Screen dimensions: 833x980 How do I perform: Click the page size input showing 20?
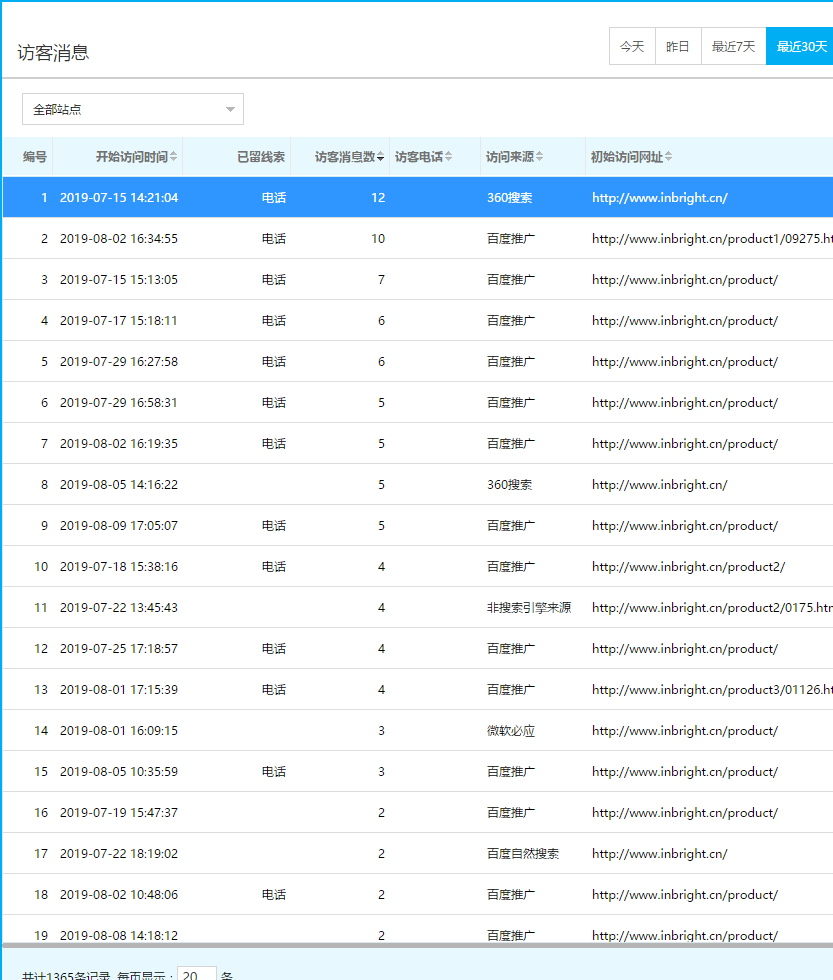point(196,972)
